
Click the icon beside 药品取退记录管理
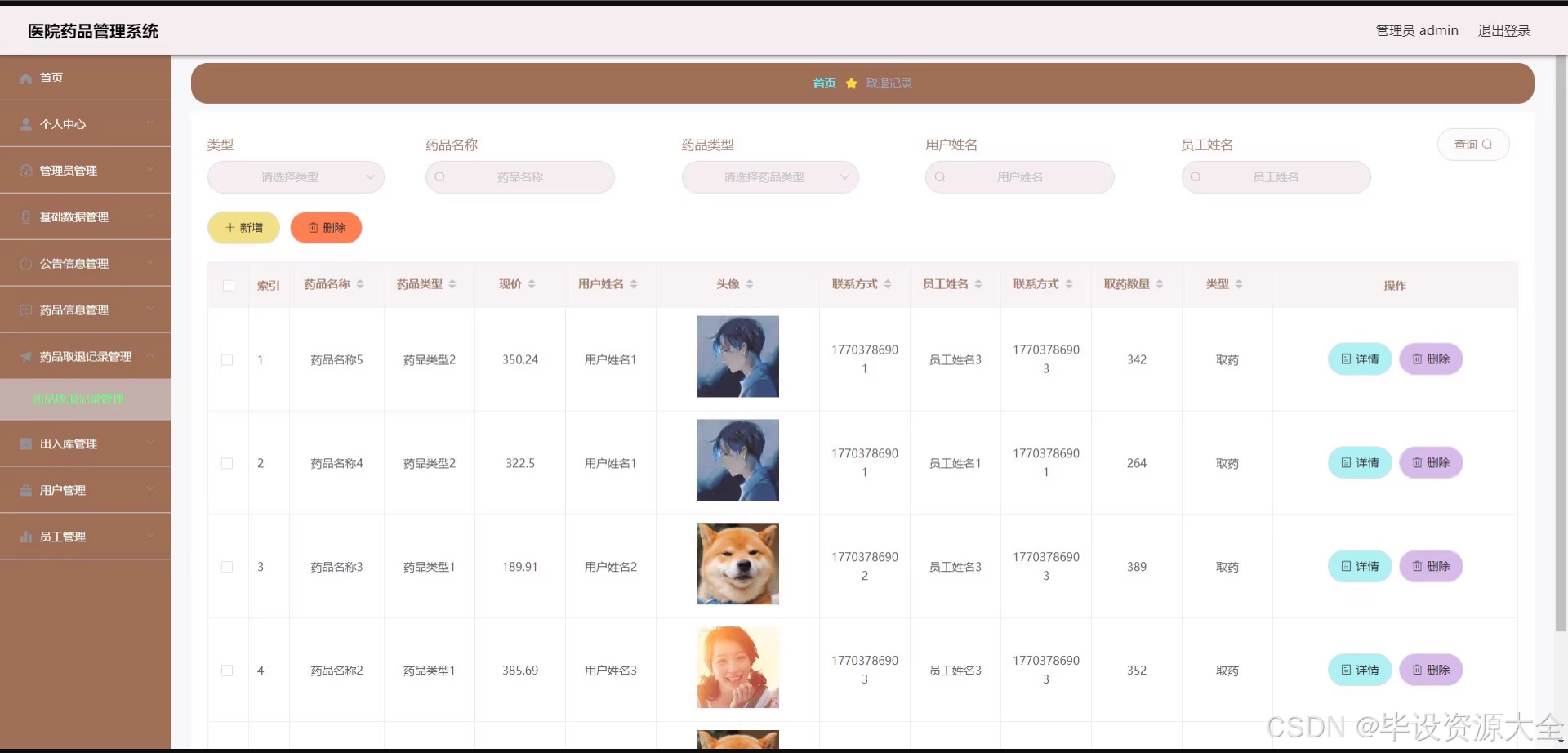(x=26, y=357)
